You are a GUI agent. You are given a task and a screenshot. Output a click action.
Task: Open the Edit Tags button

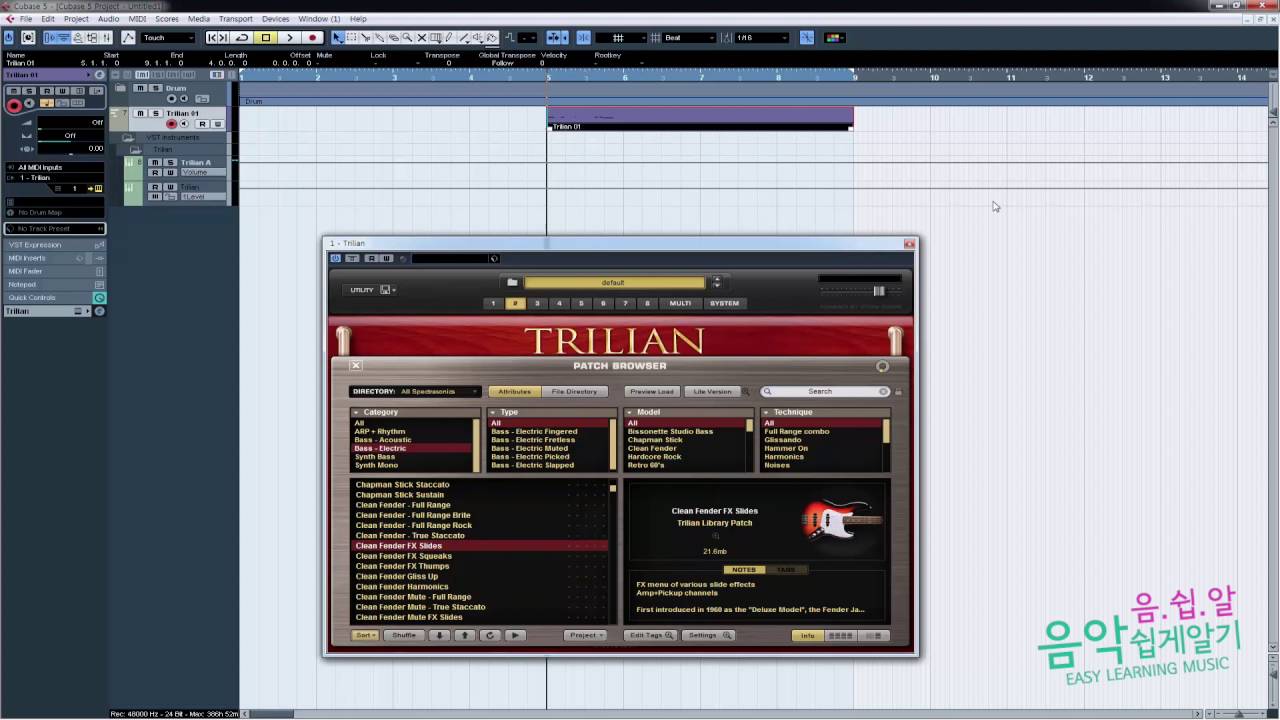[651, 636]
